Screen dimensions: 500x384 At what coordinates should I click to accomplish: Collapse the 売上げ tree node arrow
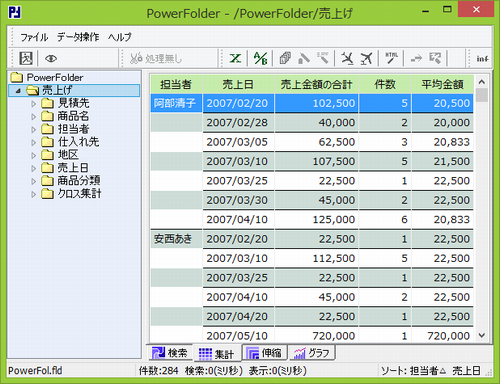click(x=18, y=90)
